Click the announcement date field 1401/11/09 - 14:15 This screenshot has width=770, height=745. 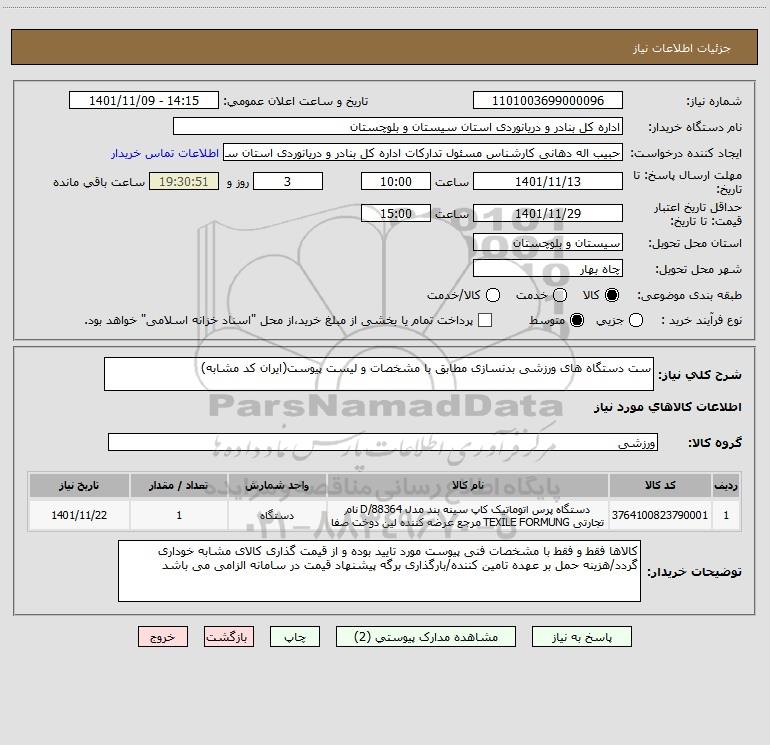pyautogui.click(x=144, y=101)
